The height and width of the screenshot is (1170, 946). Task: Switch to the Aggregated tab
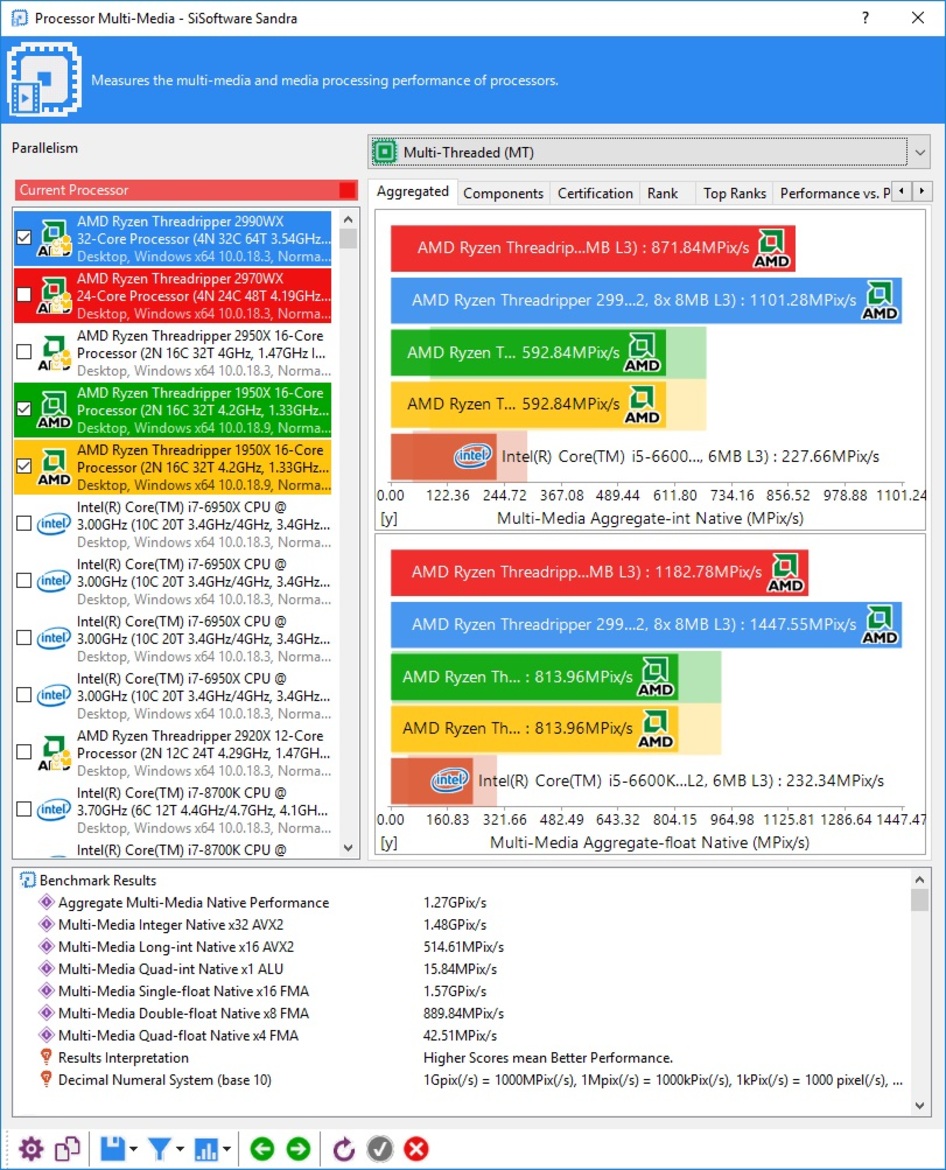tap(413, 192)
